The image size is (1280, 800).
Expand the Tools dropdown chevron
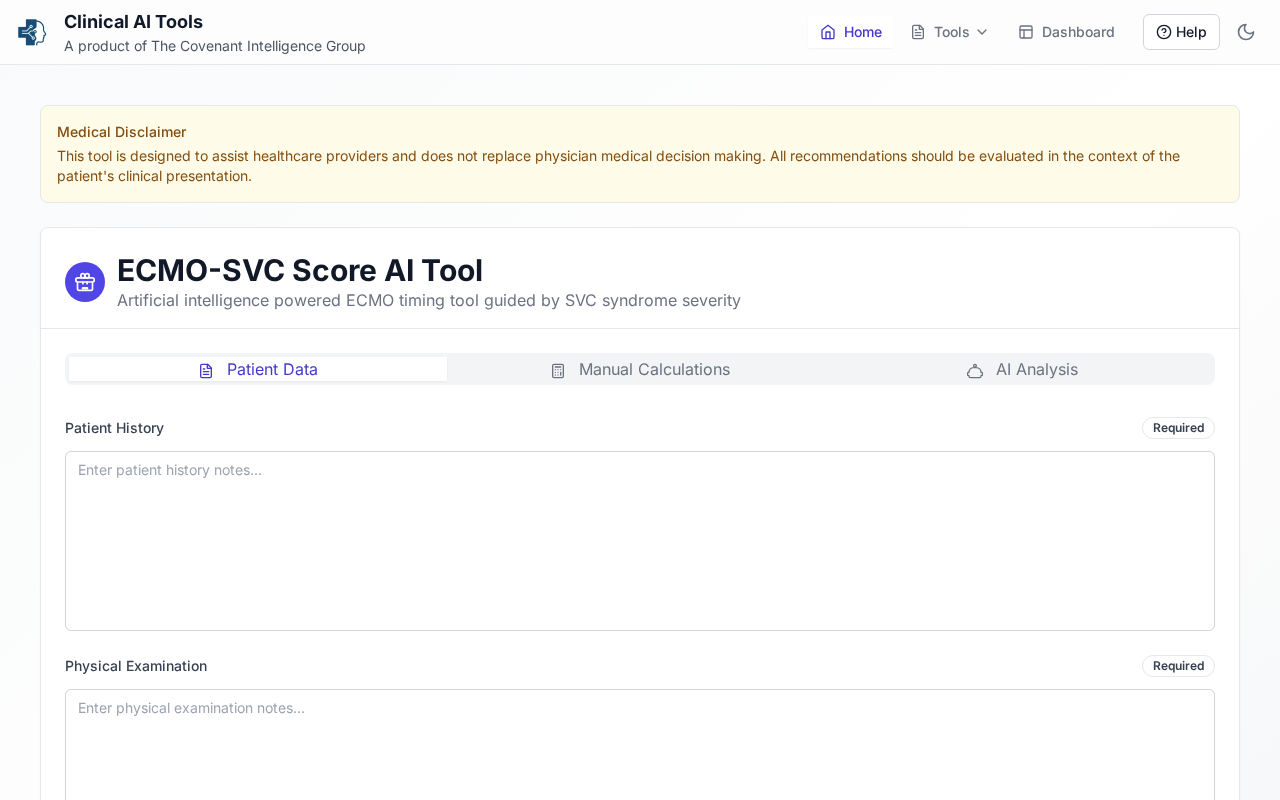point(982,32)
